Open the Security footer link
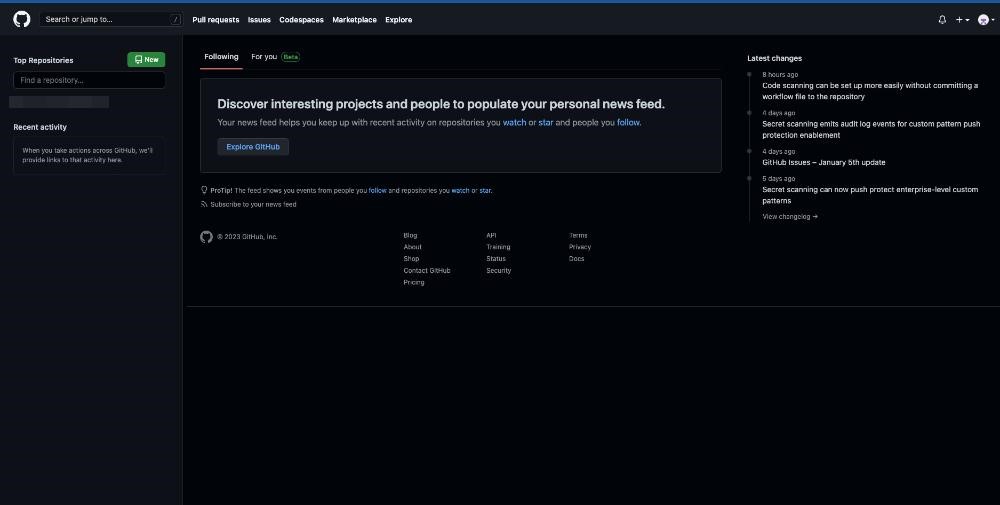This screenshot has height=505, width=1000. (x=498, y=270)
